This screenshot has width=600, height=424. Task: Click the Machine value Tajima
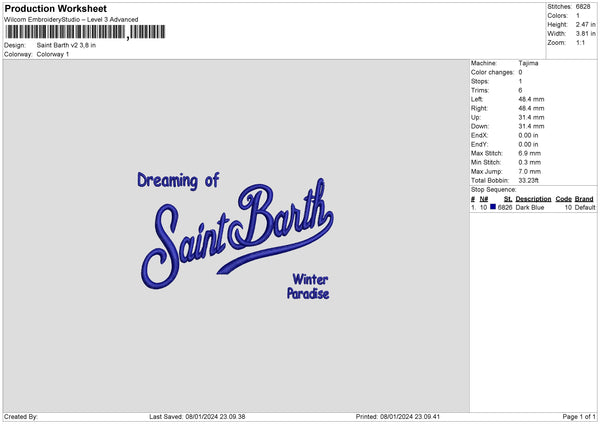pyautogui.click(x=528, y=63)
